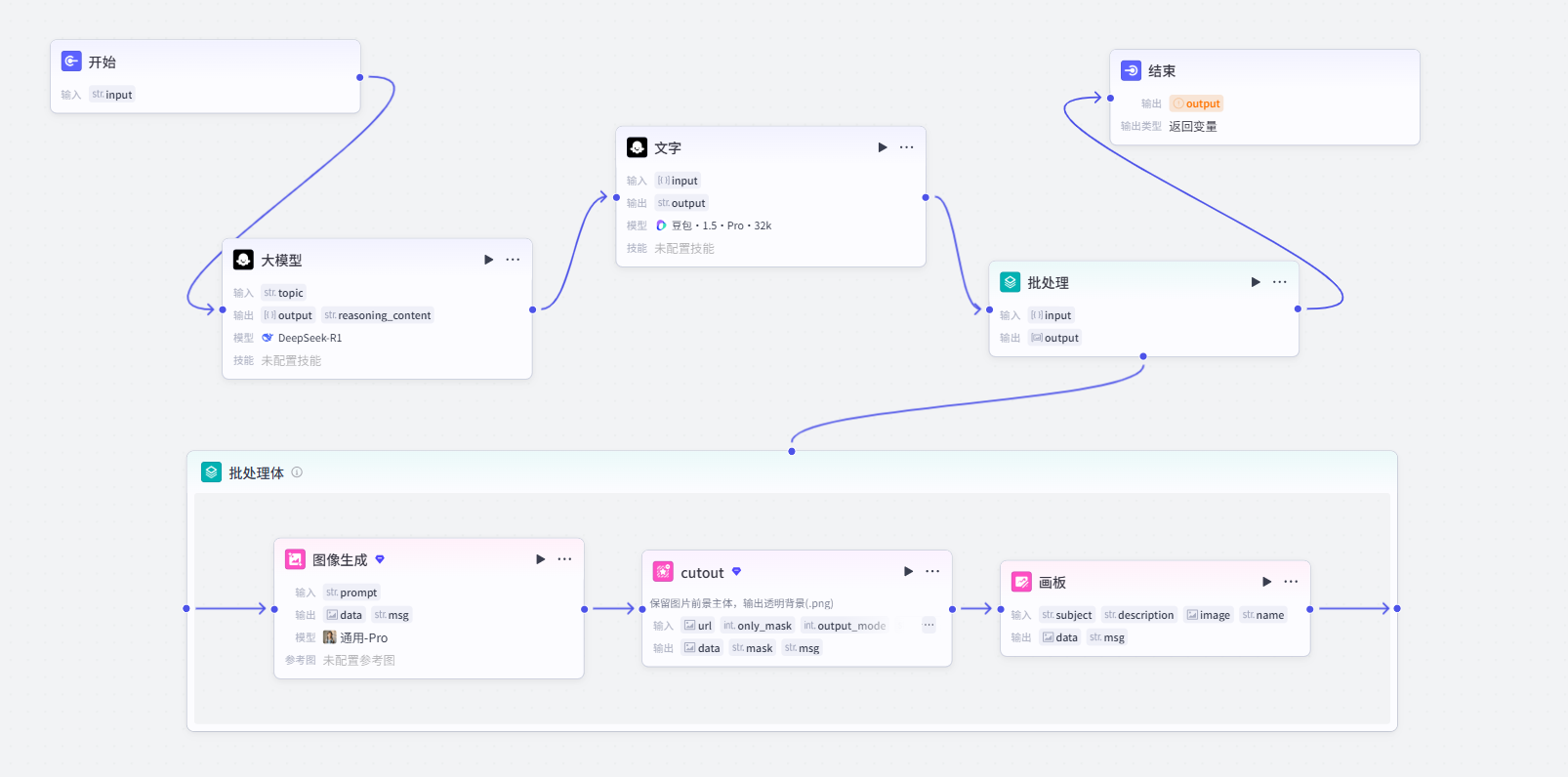Open the more menu on 图像生成 node
The image size is (1568, 777).
564,559
